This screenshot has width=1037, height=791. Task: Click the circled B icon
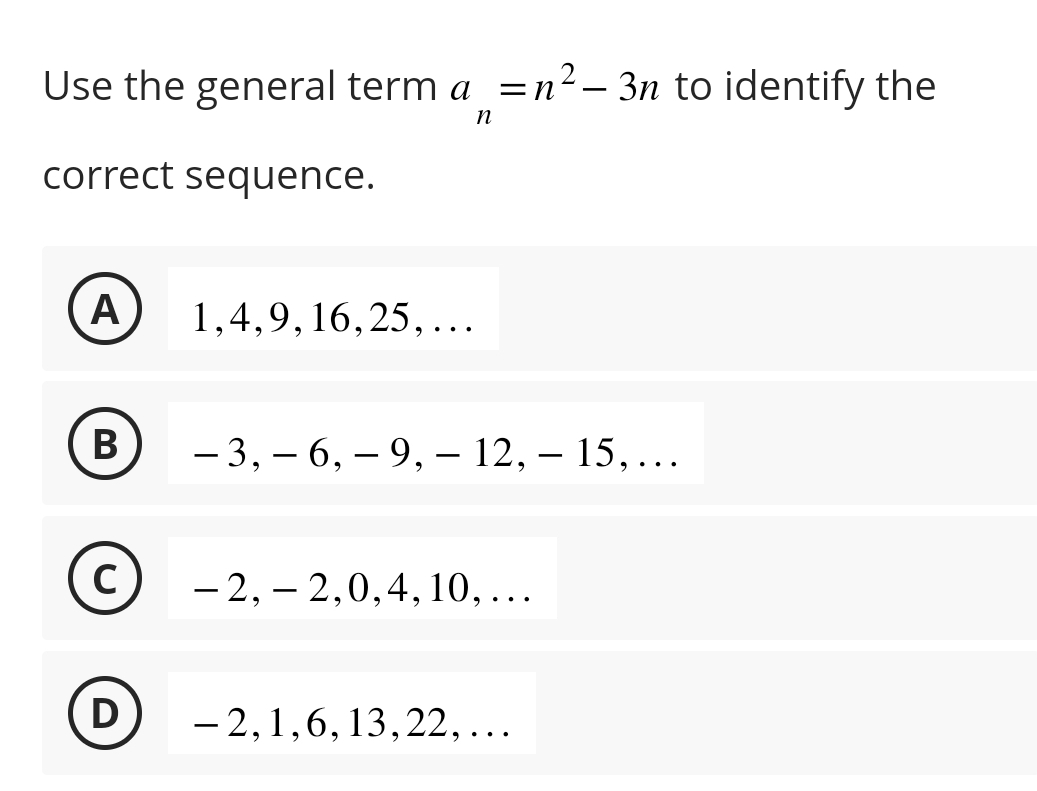[105, 444]
